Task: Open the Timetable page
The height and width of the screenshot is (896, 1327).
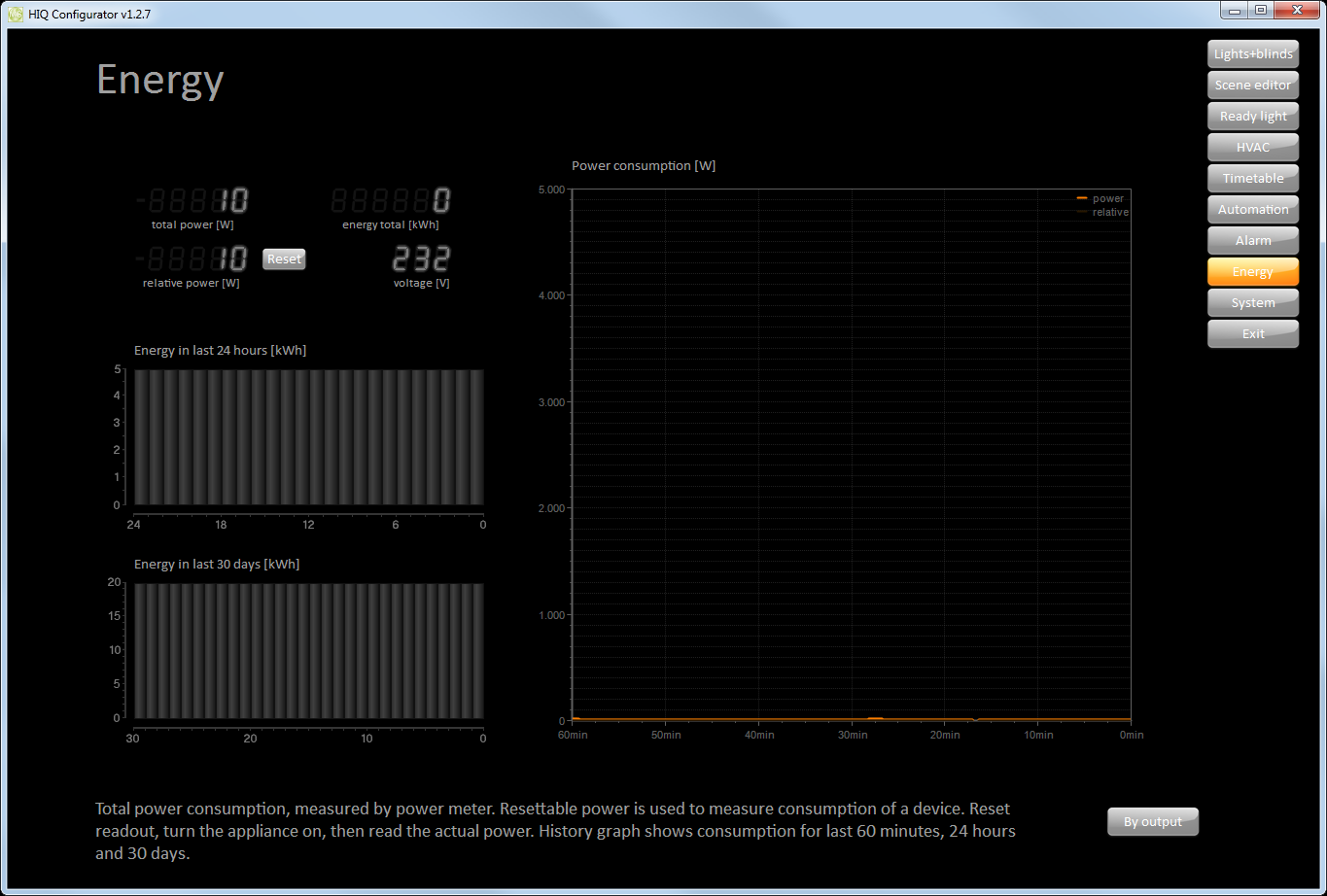Action: tap(1252, 179)
